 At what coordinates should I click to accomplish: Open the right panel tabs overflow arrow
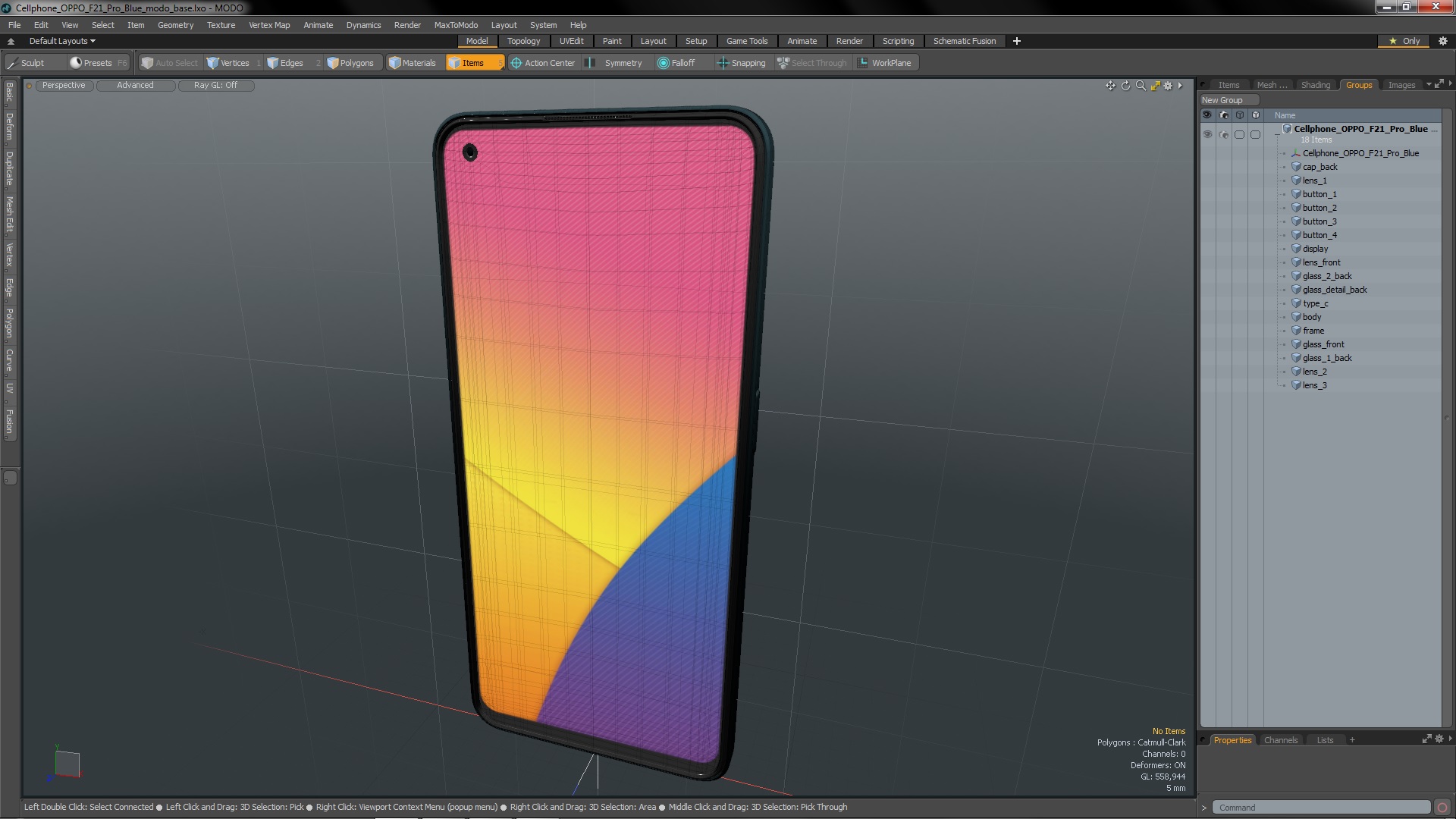[x=1429, y=84]
